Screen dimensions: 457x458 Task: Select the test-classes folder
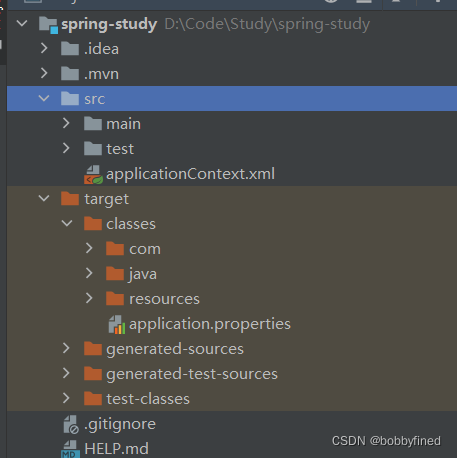pos(148,399)
